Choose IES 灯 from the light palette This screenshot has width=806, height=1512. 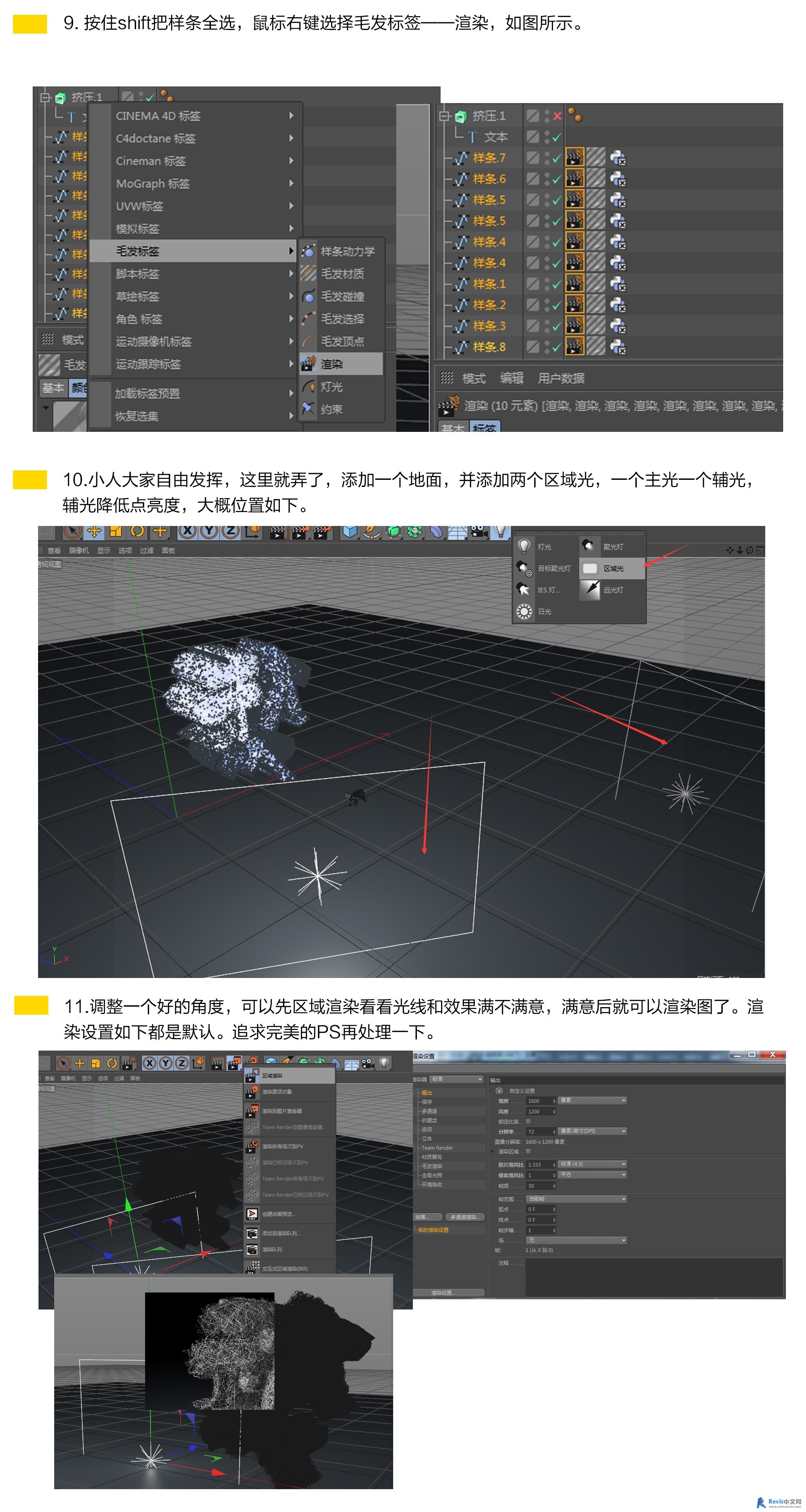545,590
